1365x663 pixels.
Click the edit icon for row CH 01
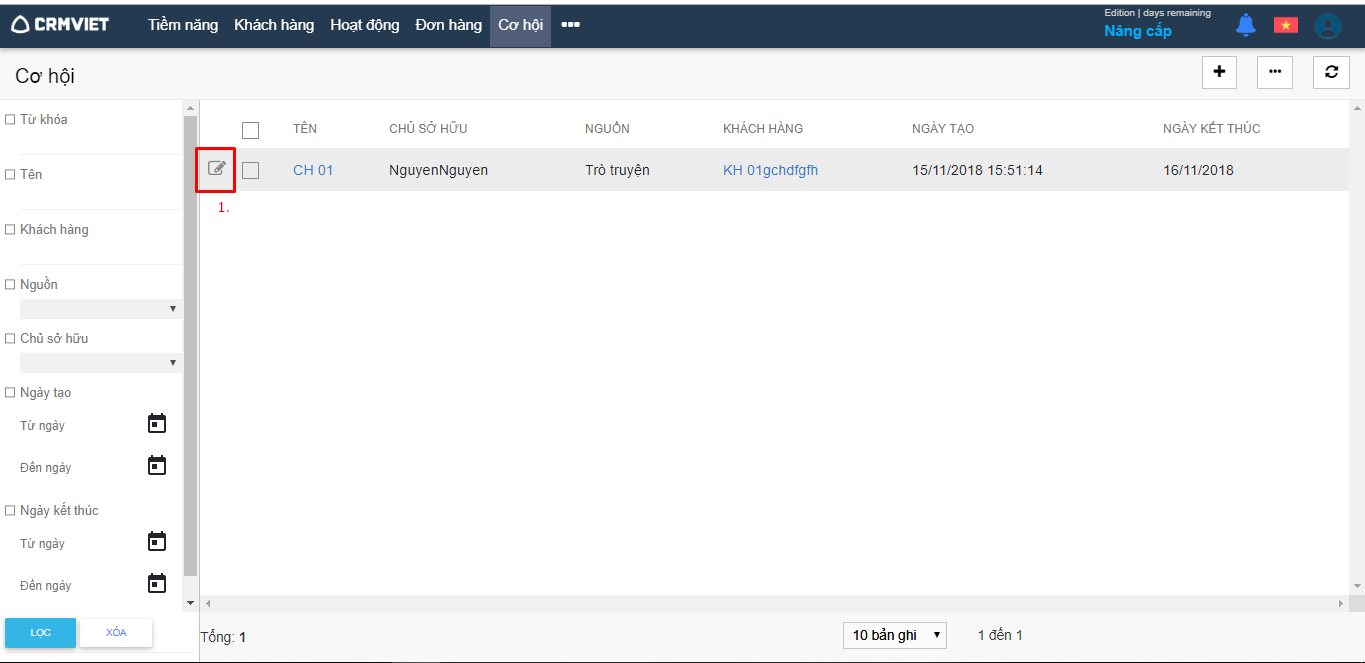click(216, 169)
